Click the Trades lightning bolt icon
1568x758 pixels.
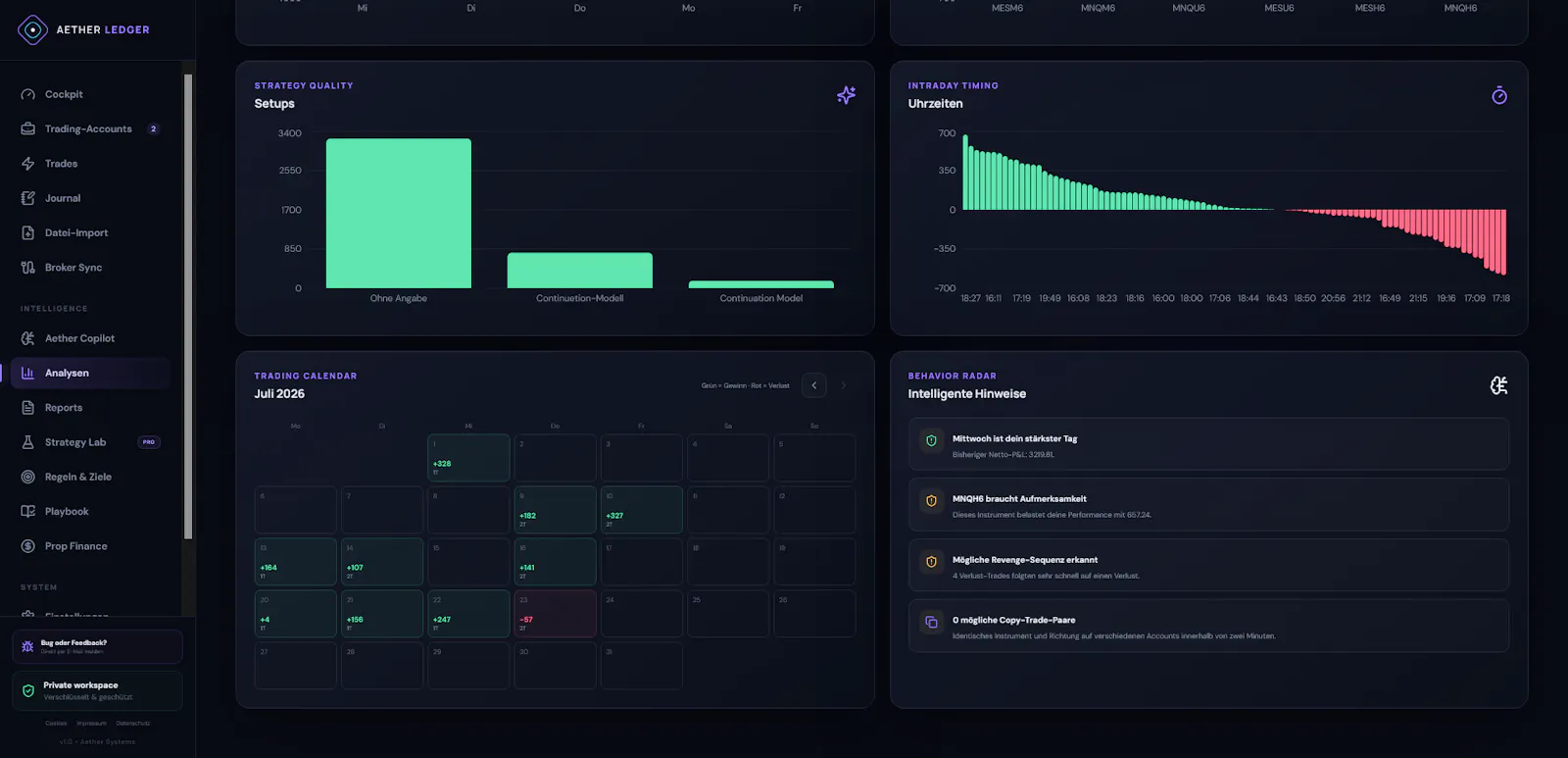coord(27,164)
